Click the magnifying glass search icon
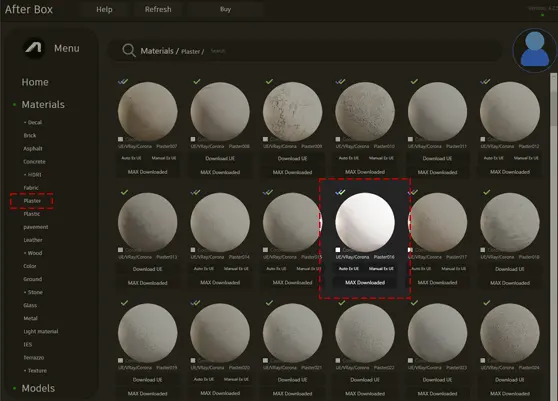 click(x=128, y=51)
